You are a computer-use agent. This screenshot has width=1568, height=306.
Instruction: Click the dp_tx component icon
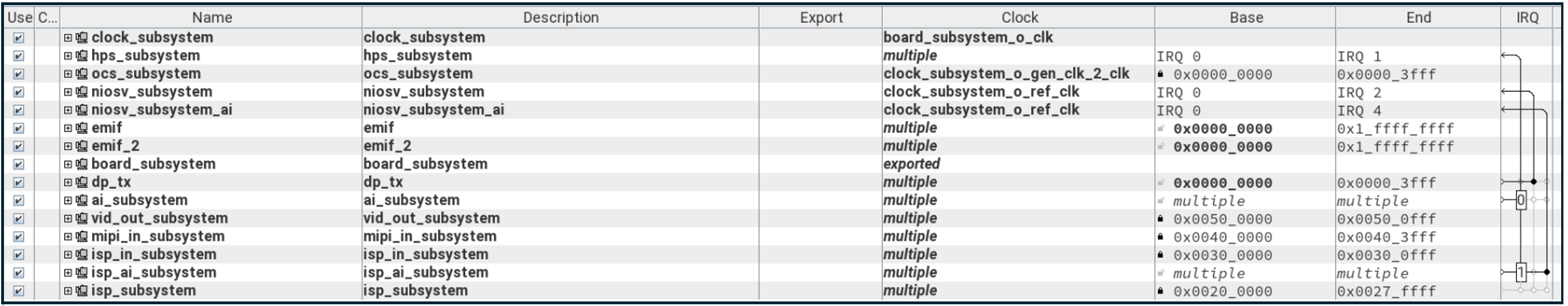(x=82, y=183)
